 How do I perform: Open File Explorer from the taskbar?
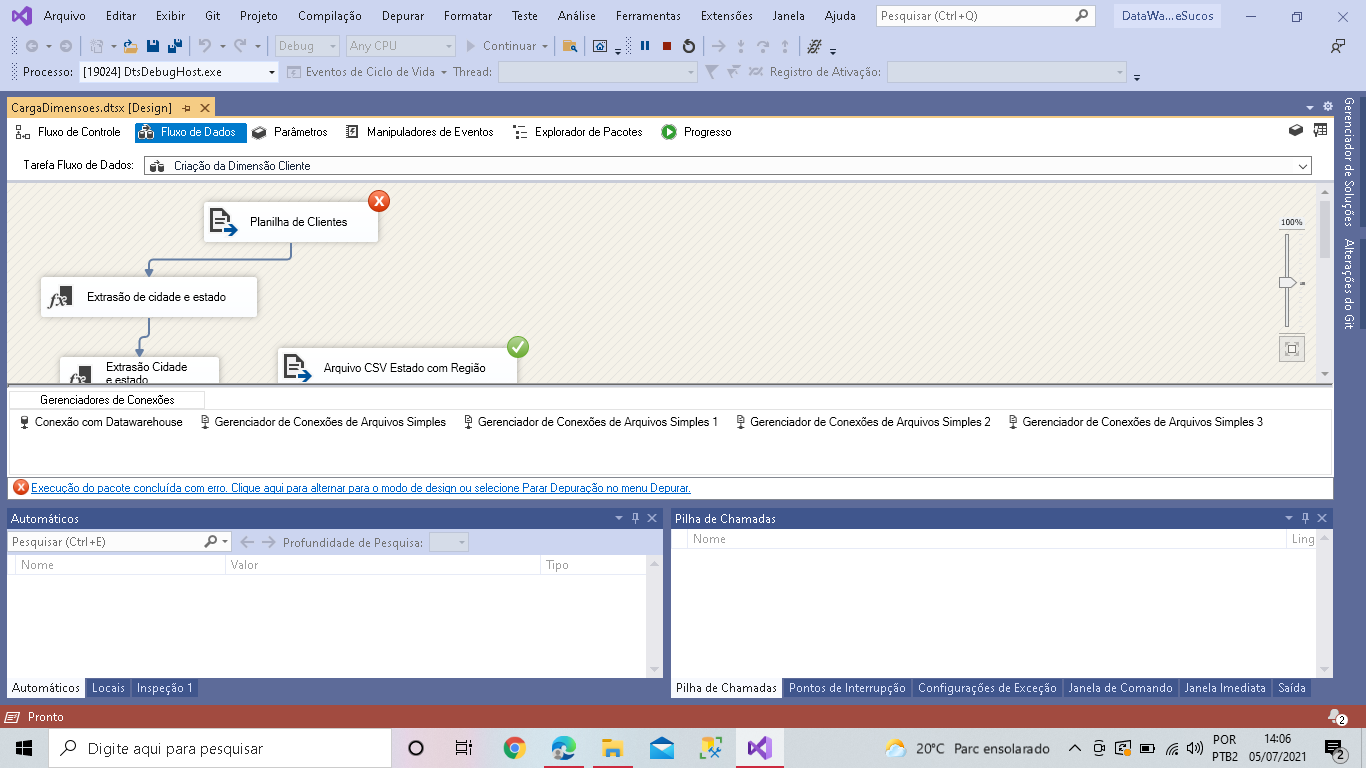point(613,748)
